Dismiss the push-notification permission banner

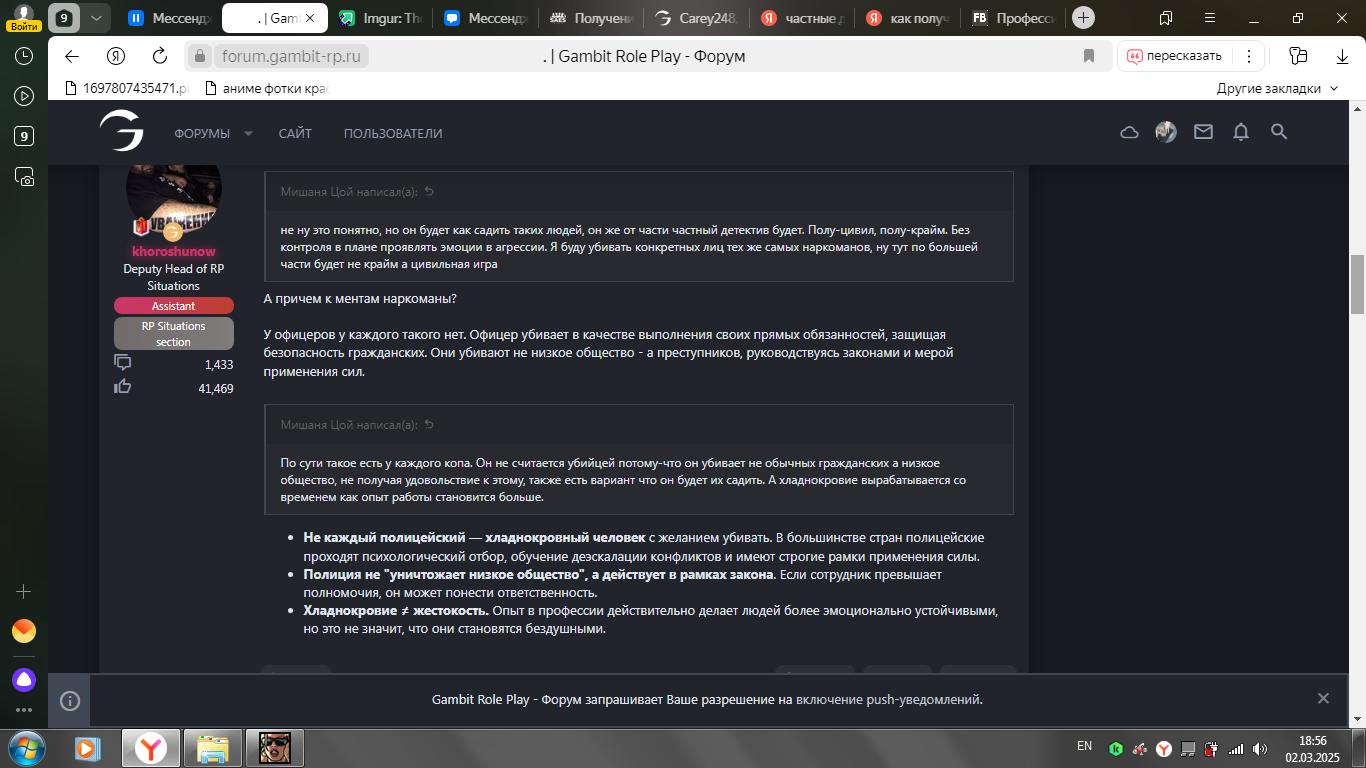click(1323, 699)
